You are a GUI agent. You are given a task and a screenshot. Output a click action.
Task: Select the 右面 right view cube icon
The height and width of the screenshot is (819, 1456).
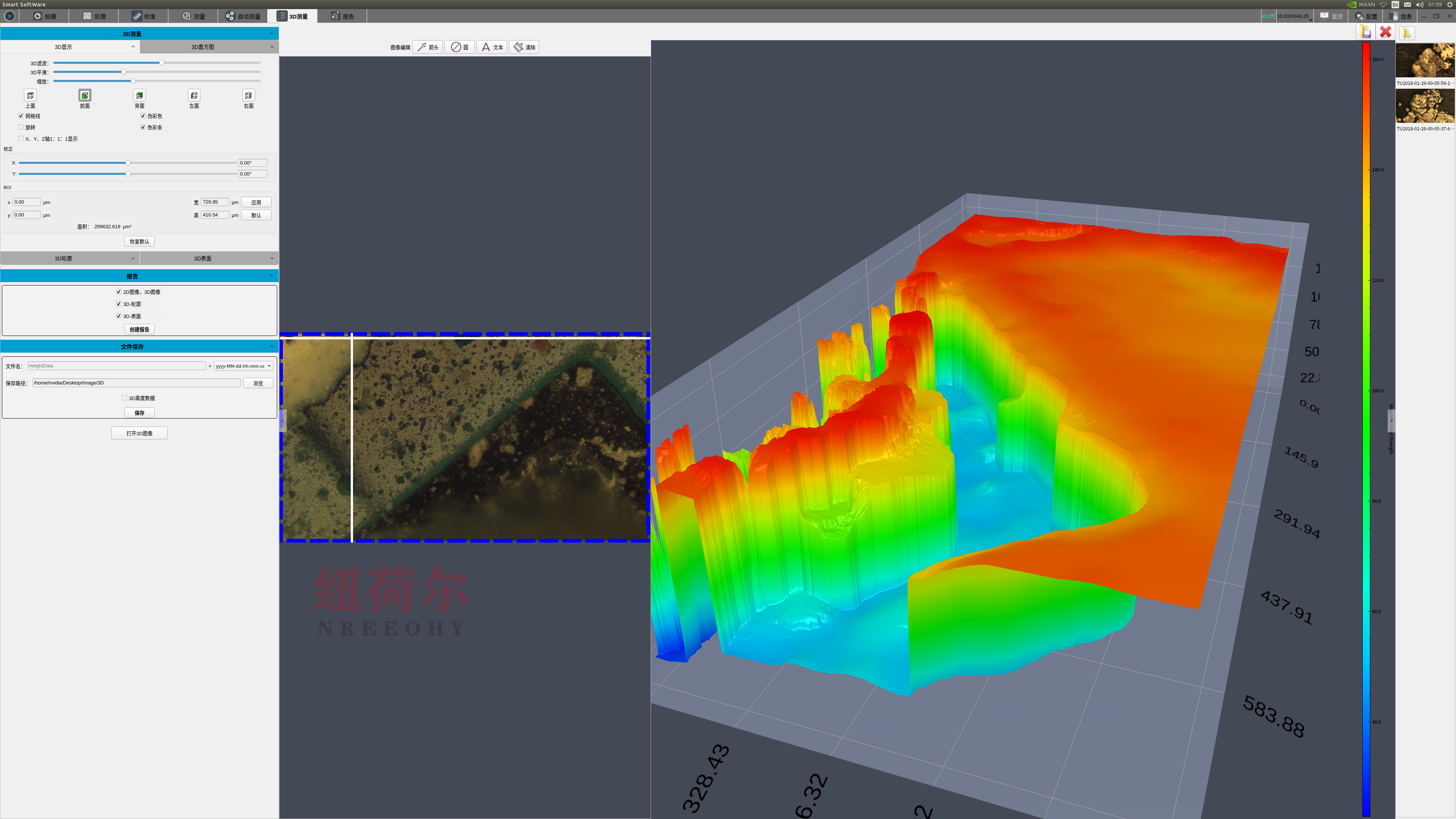(248, 96)
